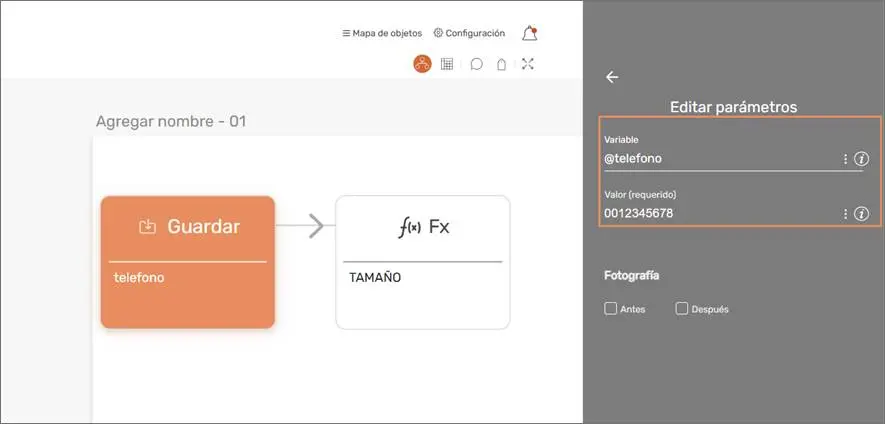The width and height of the screenshot is (885, 424).
Task: Open the three-dot options for Variable
Action: coord(845,159)
